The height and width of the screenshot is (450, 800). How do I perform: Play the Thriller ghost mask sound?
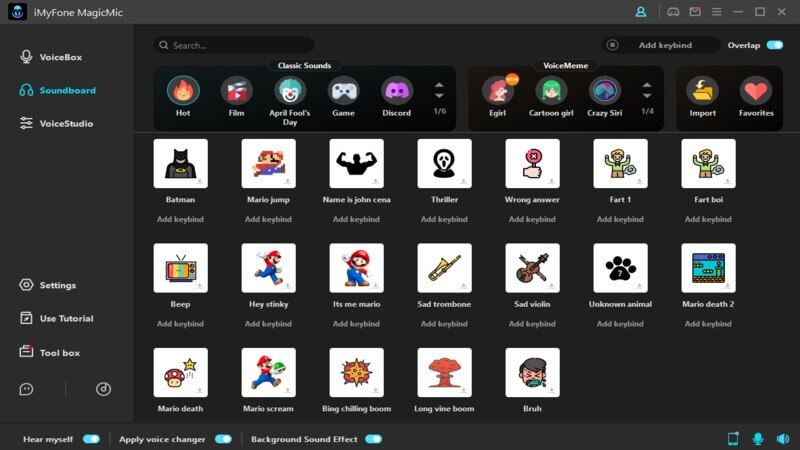pos(444,163)
